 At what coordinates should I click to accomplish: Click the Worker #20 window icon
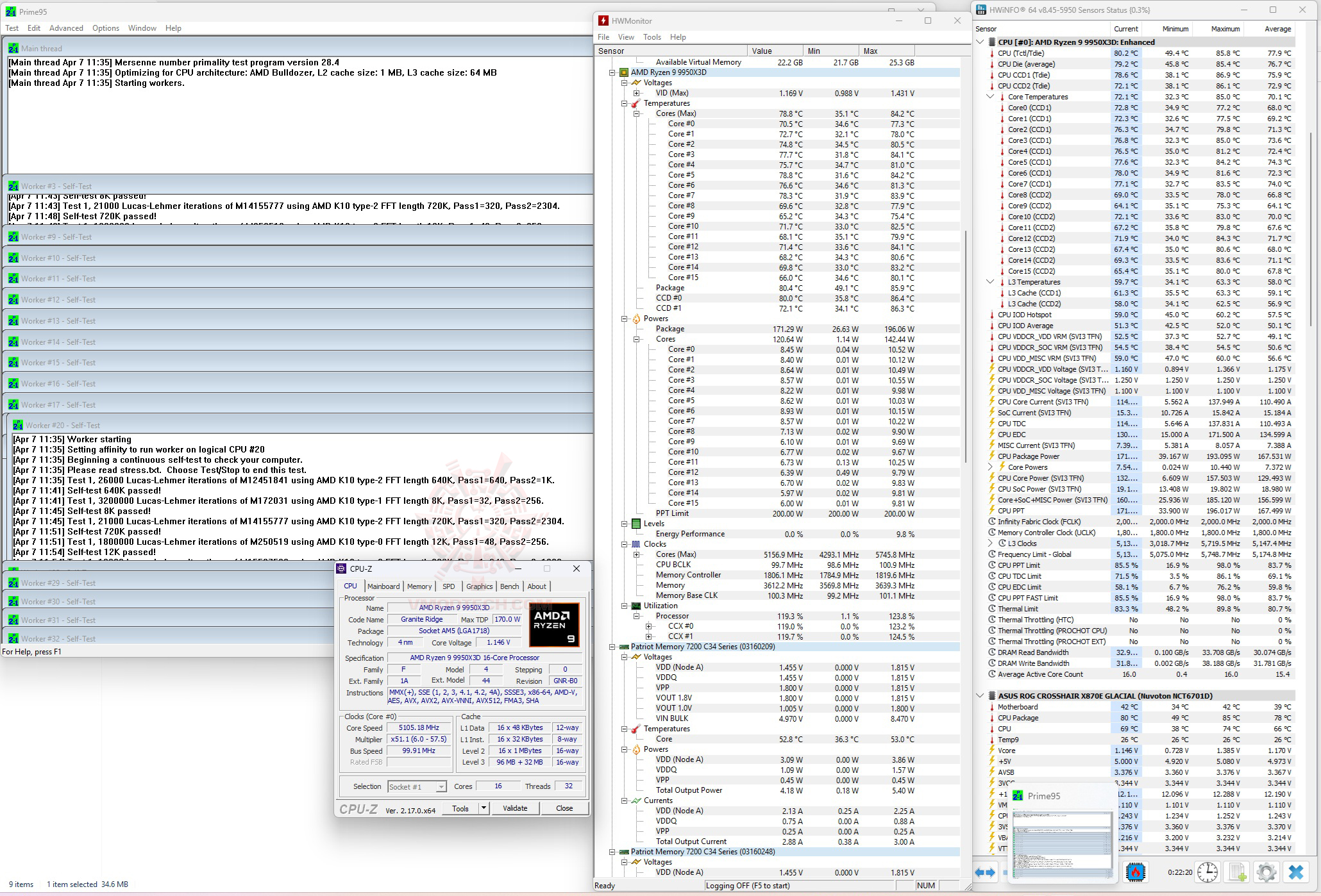tap(18, 426)
